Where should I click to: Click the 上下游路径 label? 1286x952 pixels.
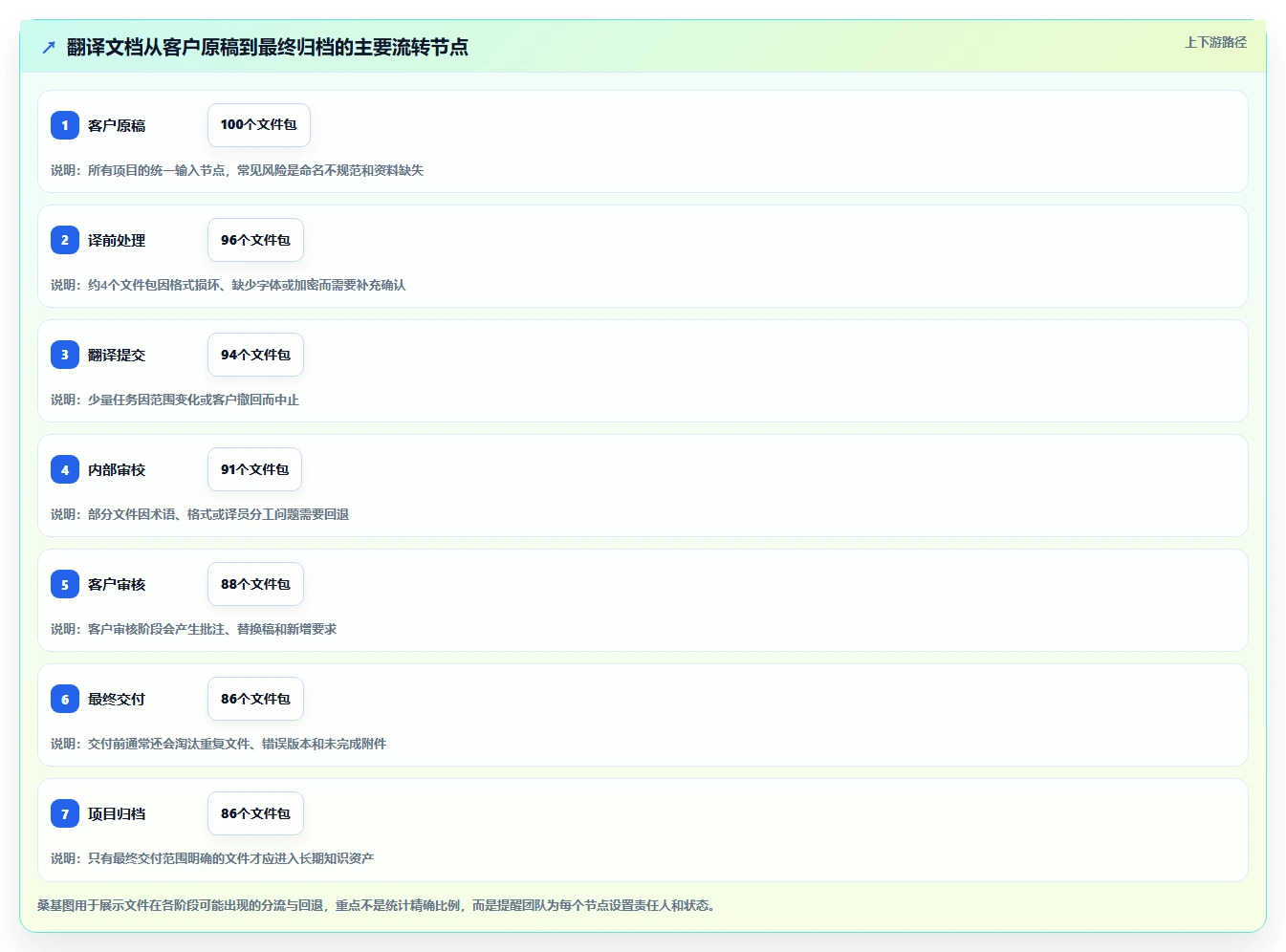[x=1215, y=42]
